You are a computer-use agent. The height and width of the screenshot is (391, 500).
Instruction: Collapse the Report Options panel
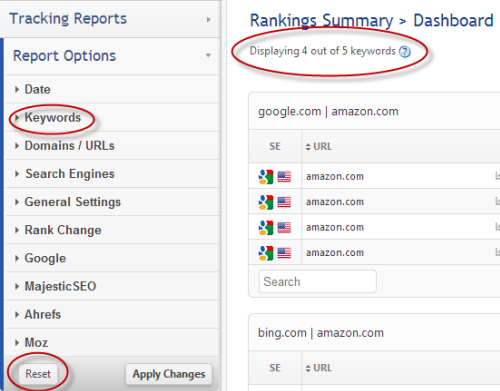tap(112, 56)
